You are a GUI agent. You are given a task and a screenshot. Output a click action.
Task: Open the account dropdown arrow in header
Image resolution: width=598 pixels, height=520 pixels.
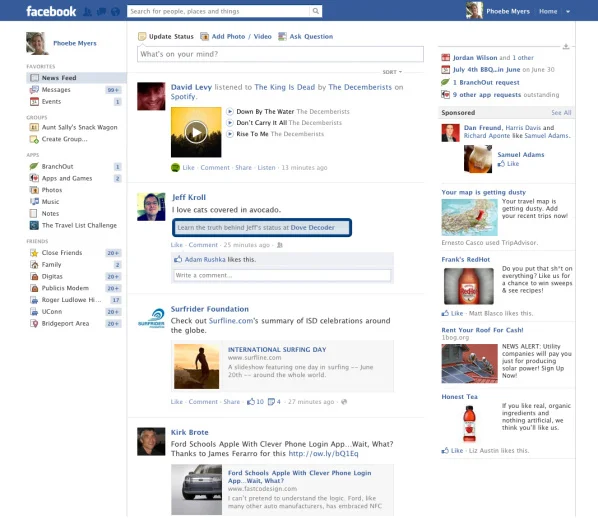point(568,12)
